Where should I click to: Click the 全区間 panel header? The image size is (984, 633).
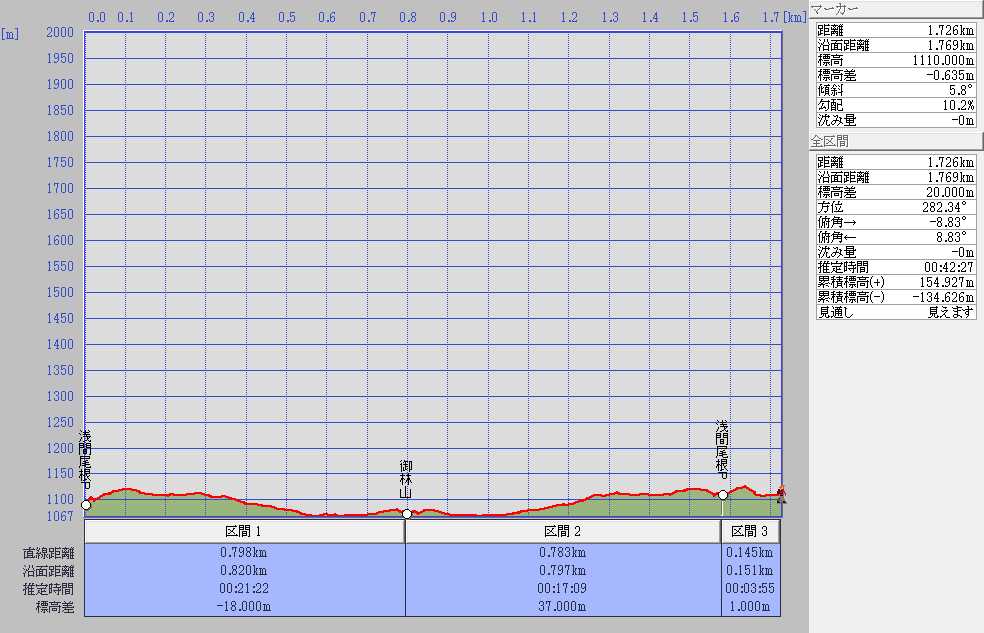pos(895,141)
